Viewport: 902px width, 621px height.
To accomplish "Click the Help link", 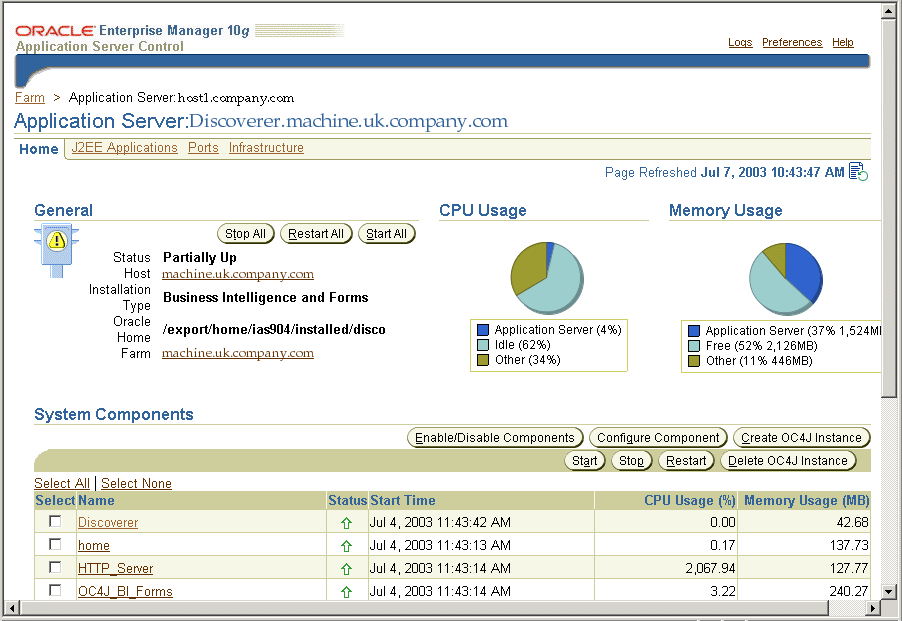I will (x=843, y=42).
